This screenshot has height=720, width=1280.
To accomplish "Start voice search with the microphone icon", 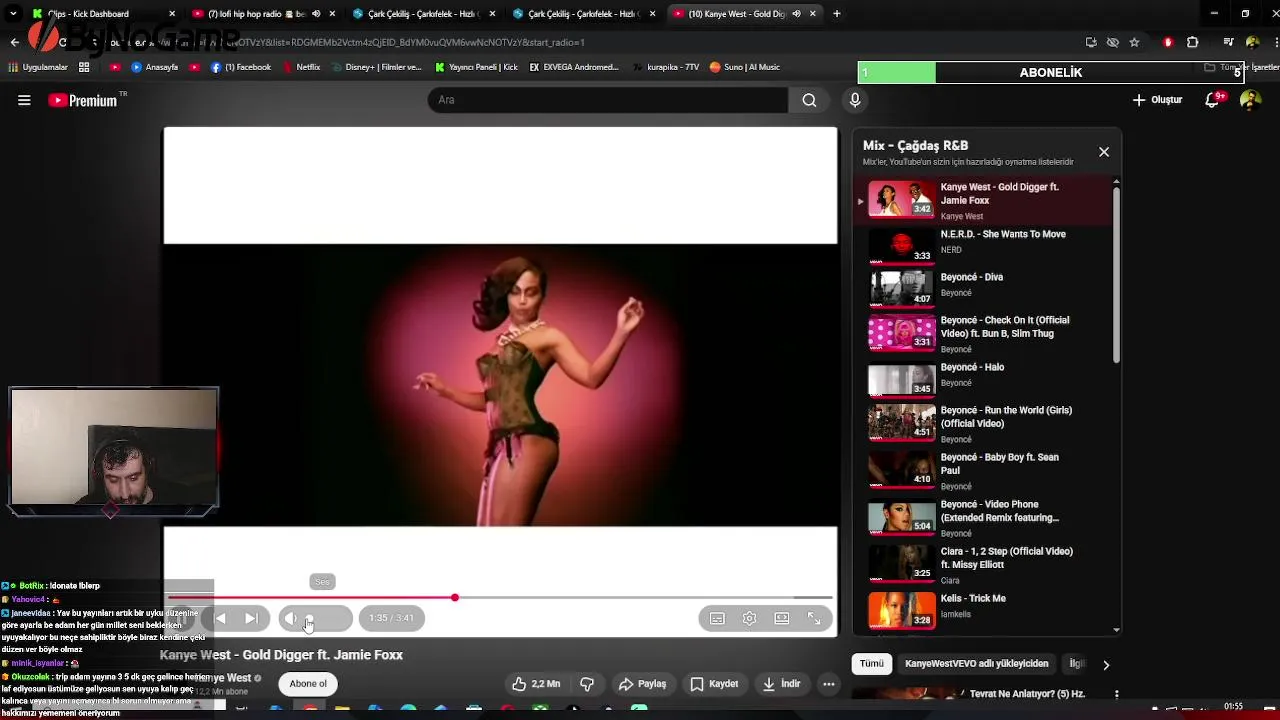I will coord(855,100).
